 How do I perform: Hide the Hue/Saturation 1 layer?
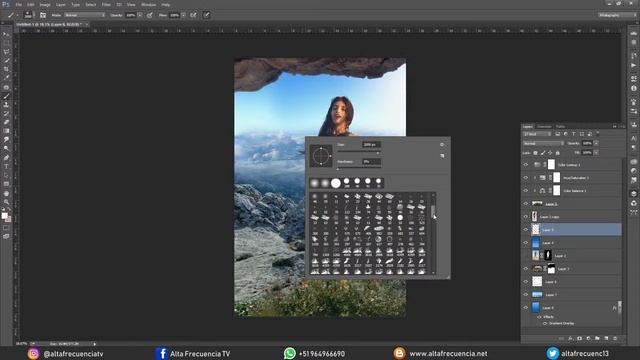click(x=526, y=178)
